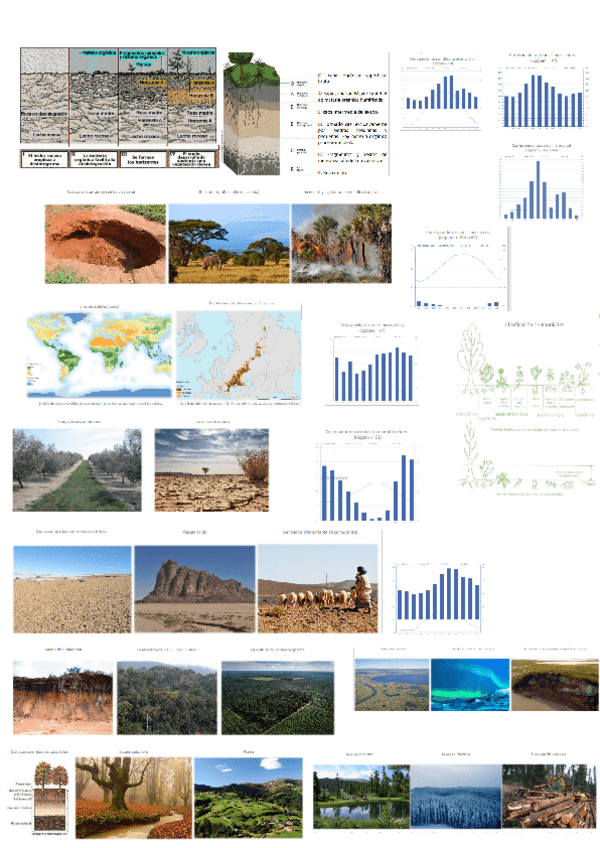
Task: Open the dark peat soil cut photo
Action: click(555, 685)
